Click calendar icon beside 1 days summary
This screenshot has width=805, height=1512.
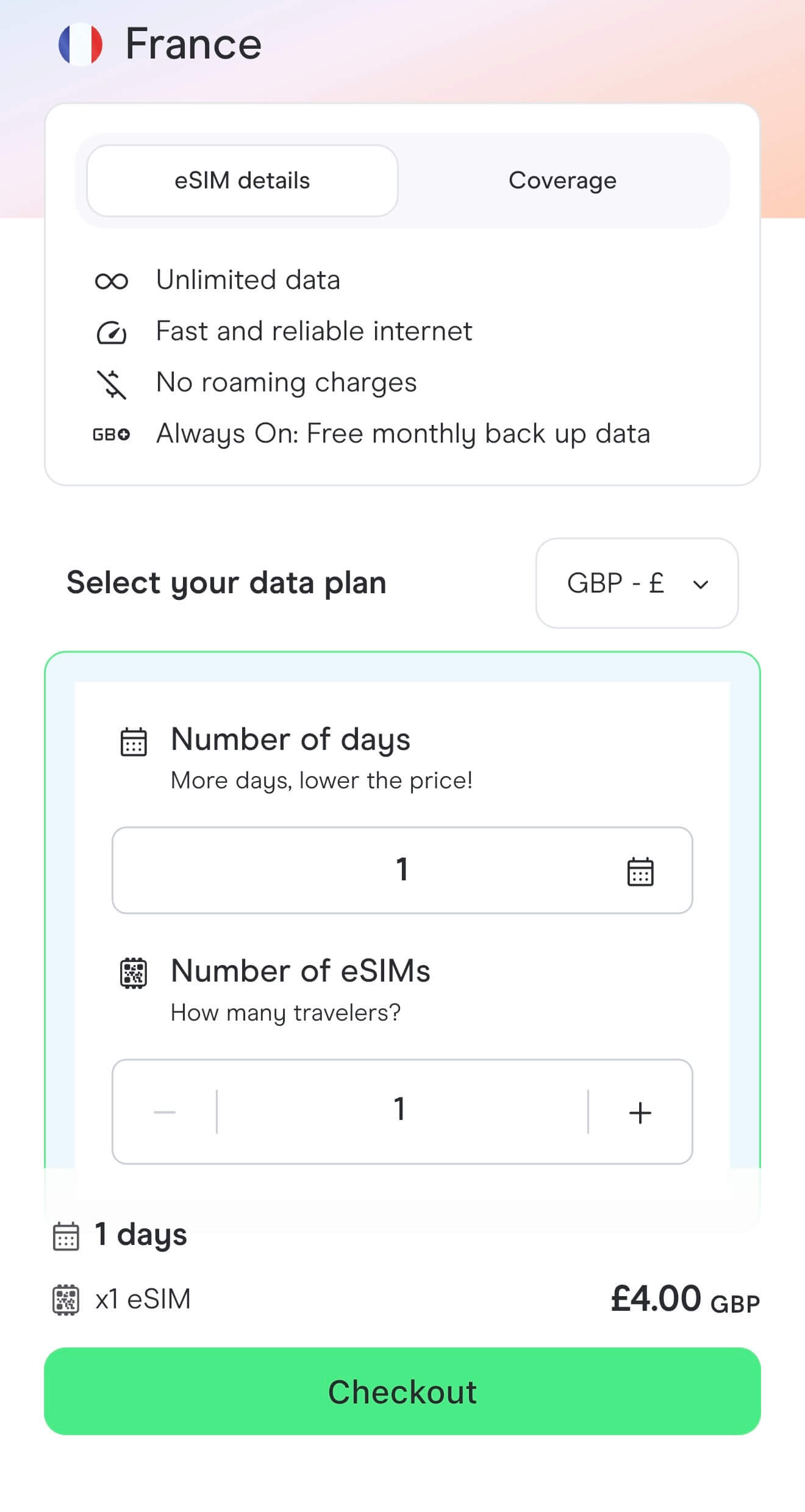66,1236
